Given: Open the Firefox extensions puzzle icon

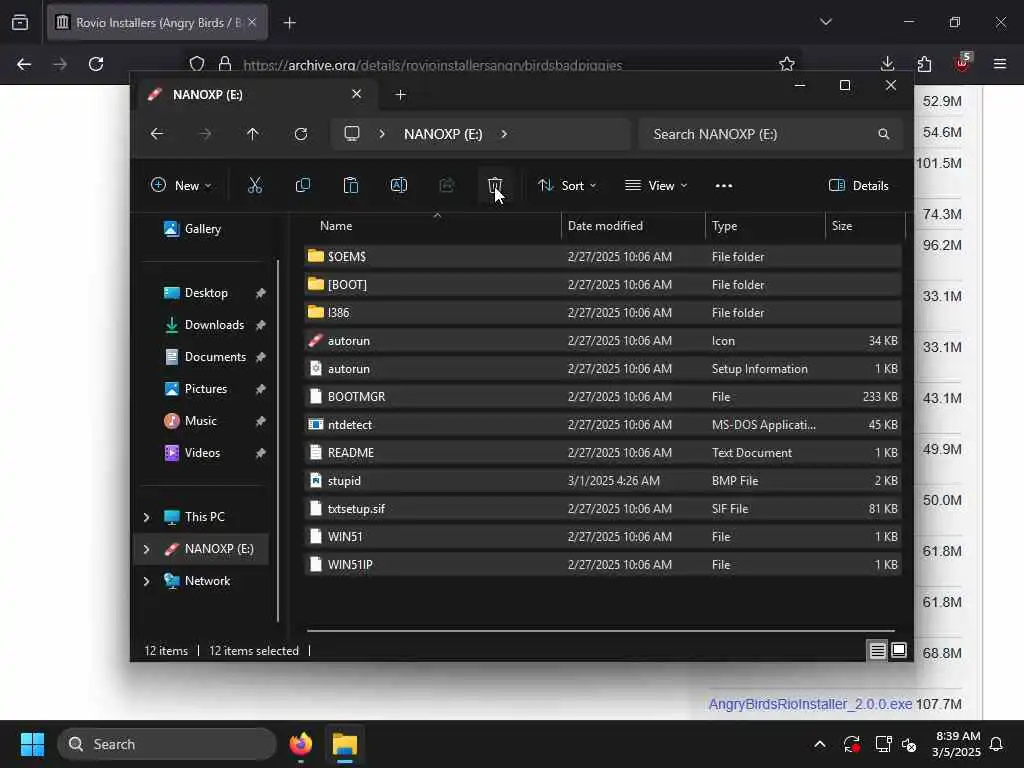Looking at the screenshot, I should [925, 64].
